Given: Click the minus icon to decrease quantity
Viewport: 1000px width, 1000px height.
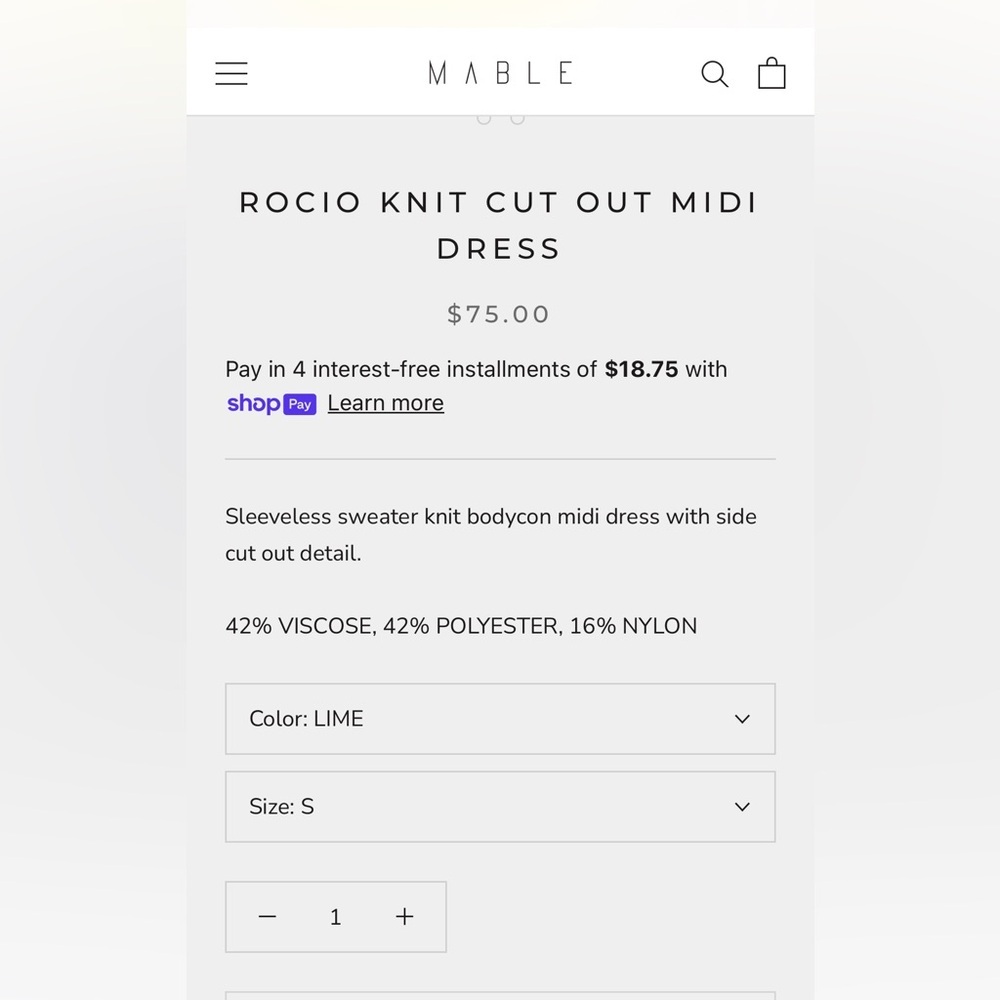Looking at the screenshot, I should 267,916.
